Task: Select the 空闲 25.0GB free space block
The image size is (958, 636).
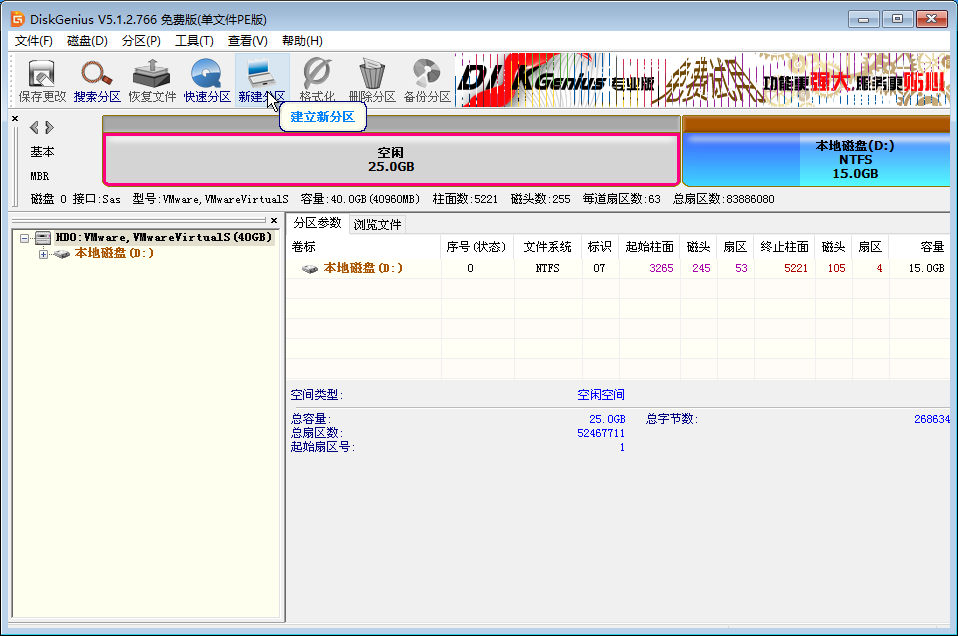Action: coord(390,159)
